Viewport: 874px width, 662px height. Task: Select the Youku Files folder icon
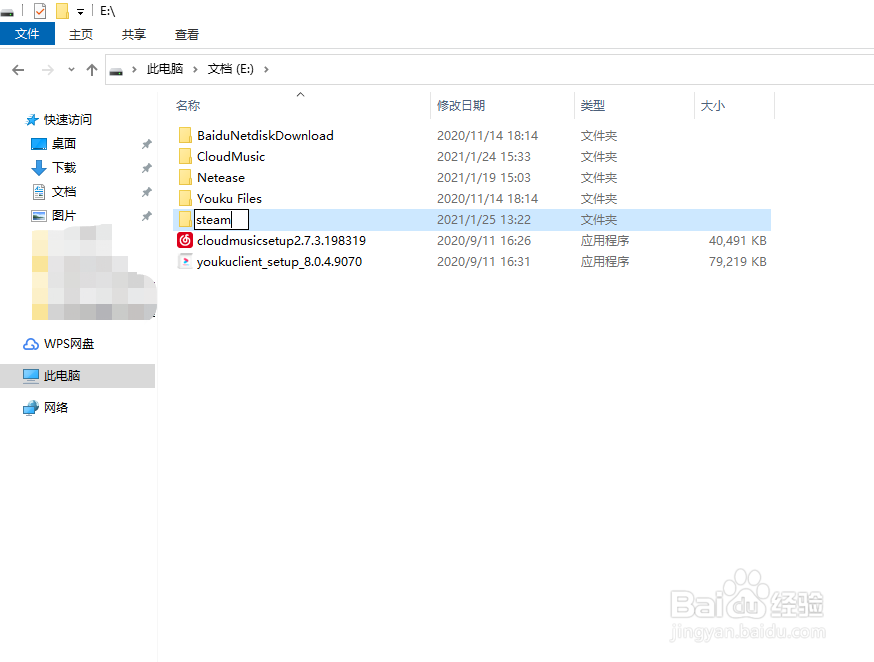tap(186, 198)
